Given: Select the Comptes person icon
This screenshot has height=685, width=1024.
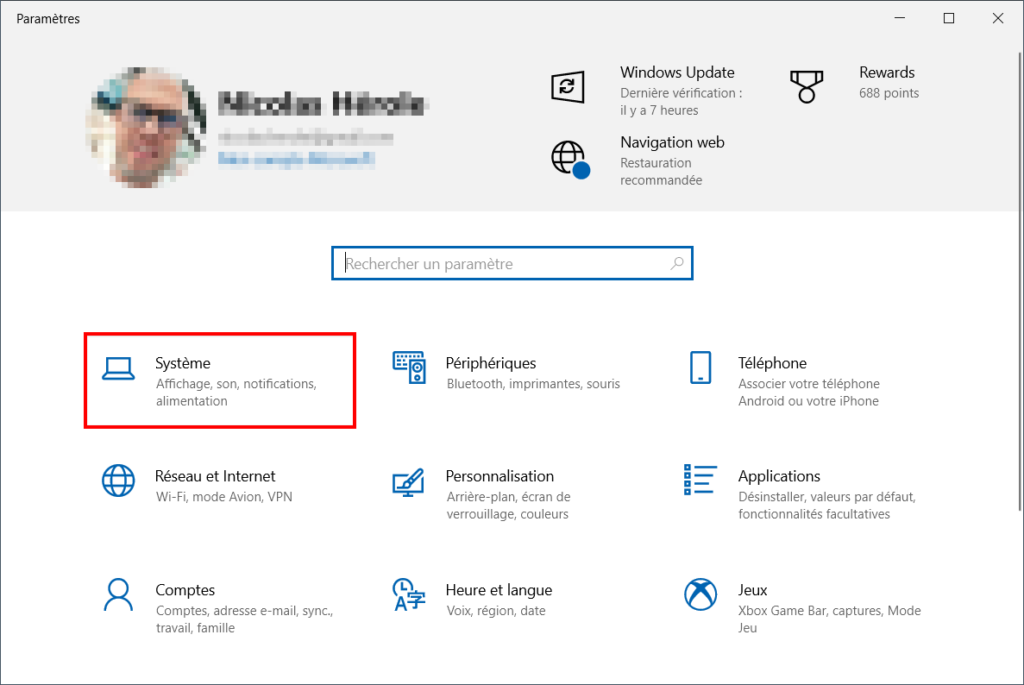Looking at the screenshot, I should 118,595.
